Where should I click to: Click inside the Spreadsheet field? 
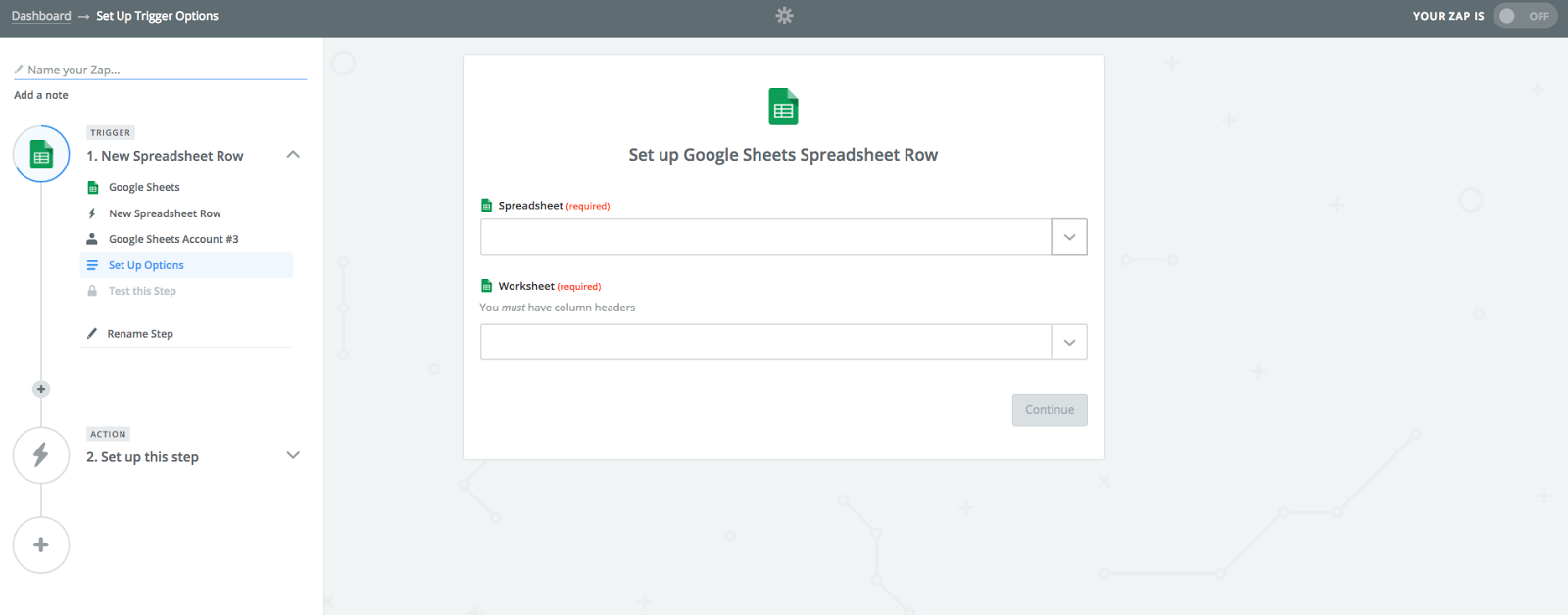tap(765, 237)
